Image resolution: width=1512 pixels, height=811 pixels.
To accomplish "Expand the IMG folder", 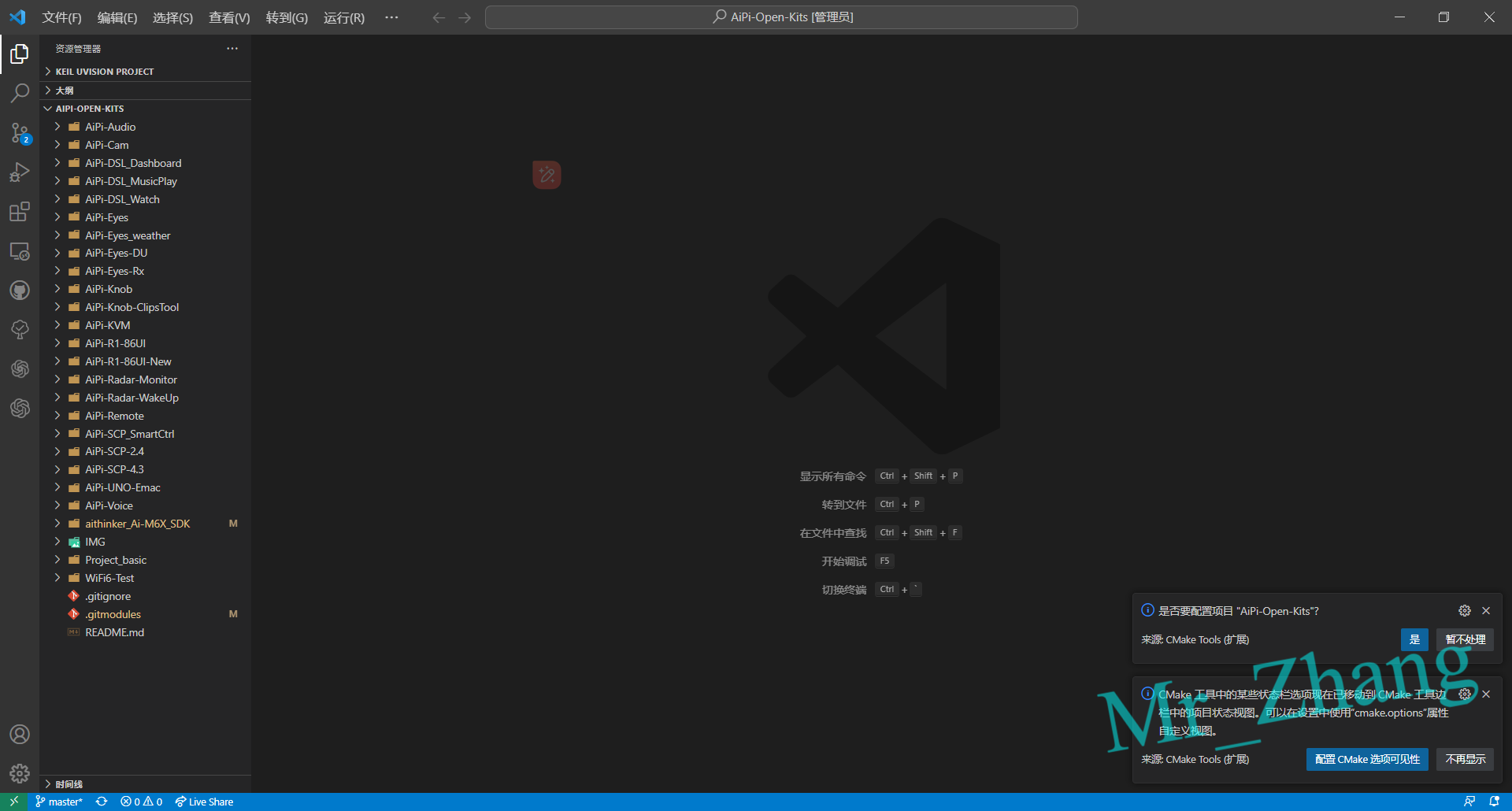I will pyautogui.click(x=146, y=542).
